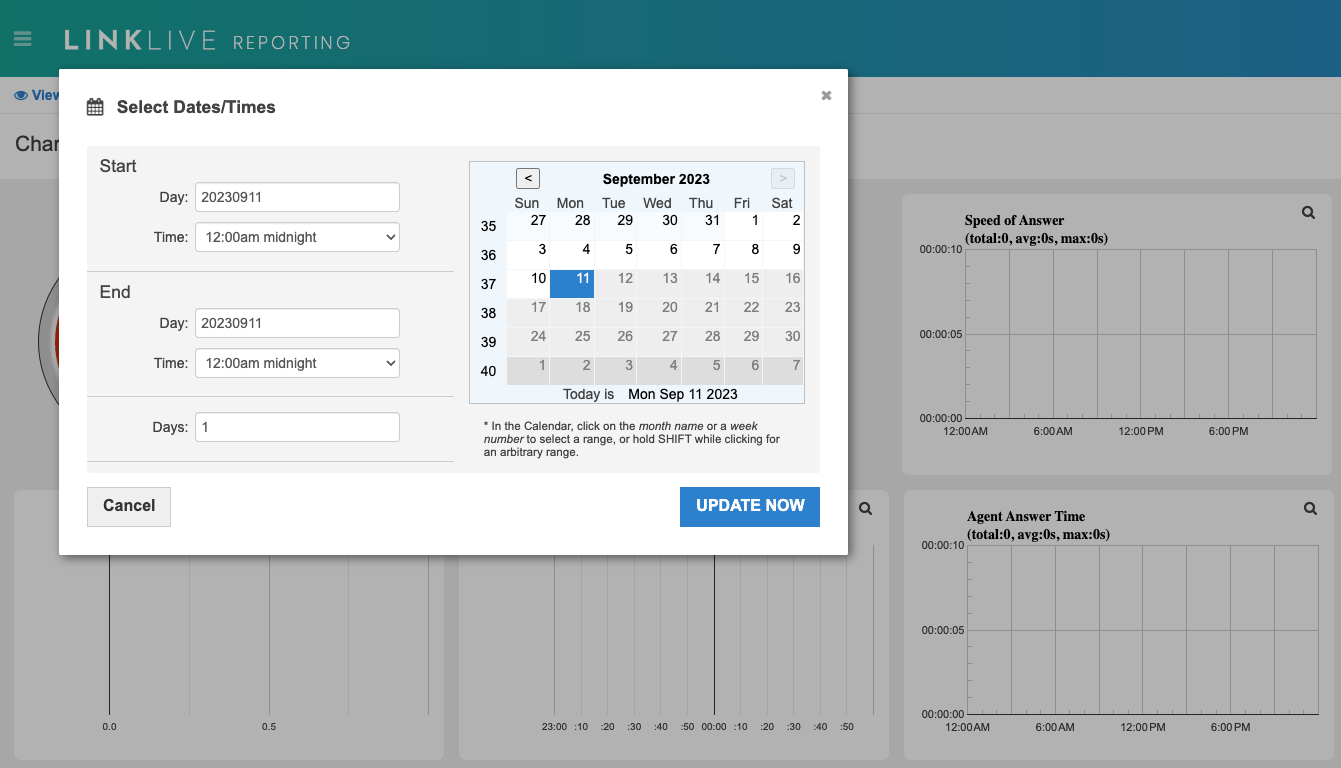Cancel the date selection dialog
The image size is (1341, 768).
pyautogui.click(x=129, y=506)
